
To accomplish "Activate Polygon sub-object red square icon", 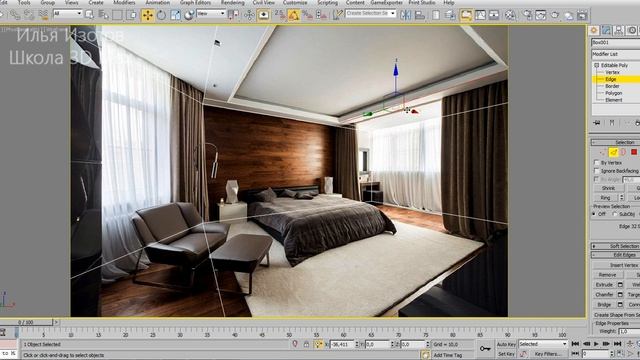I will point(634,152).
